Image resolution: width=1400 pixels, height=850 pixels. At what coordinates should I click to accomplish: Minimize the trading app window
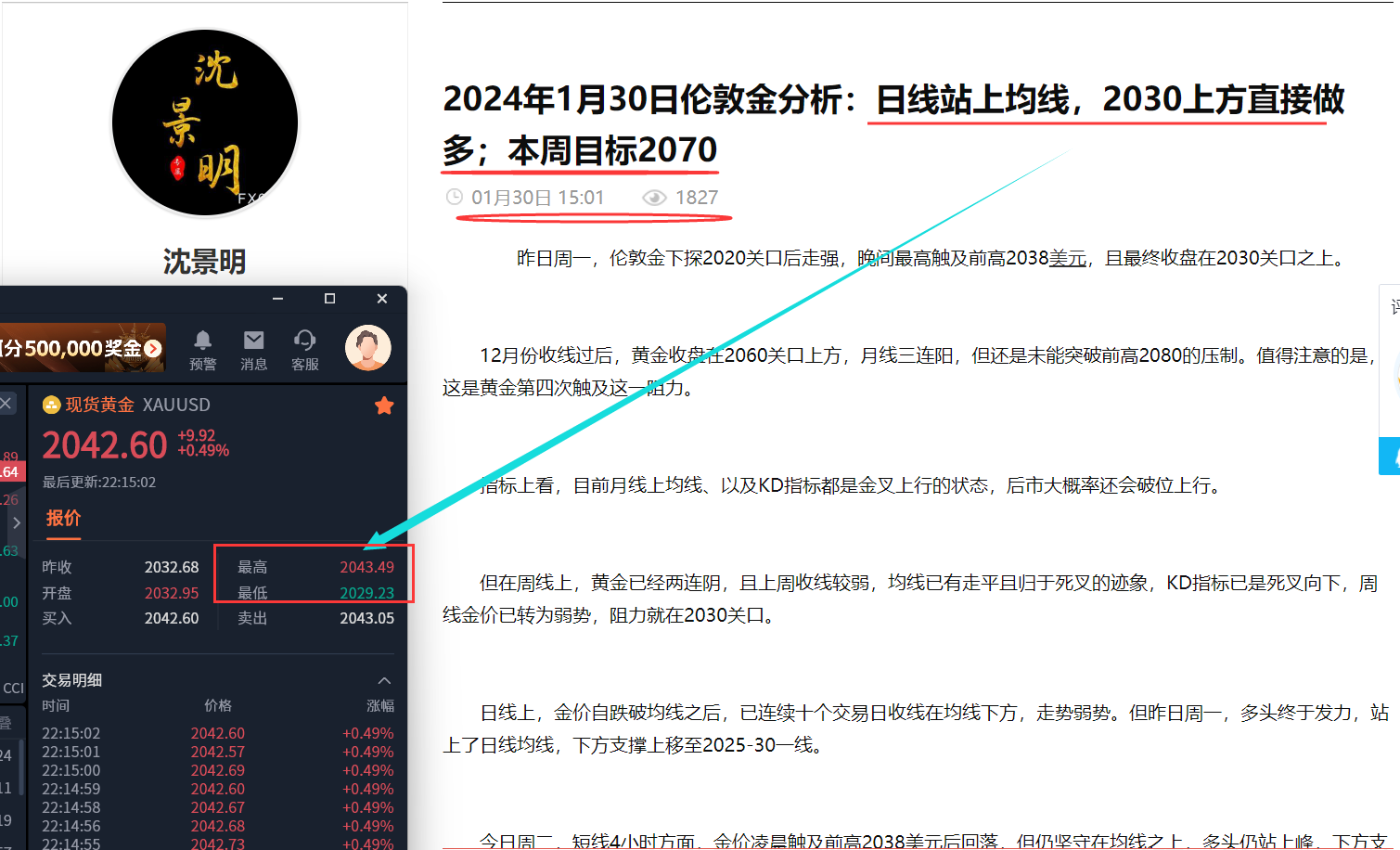pyautogui.click(x=277, y=299)
